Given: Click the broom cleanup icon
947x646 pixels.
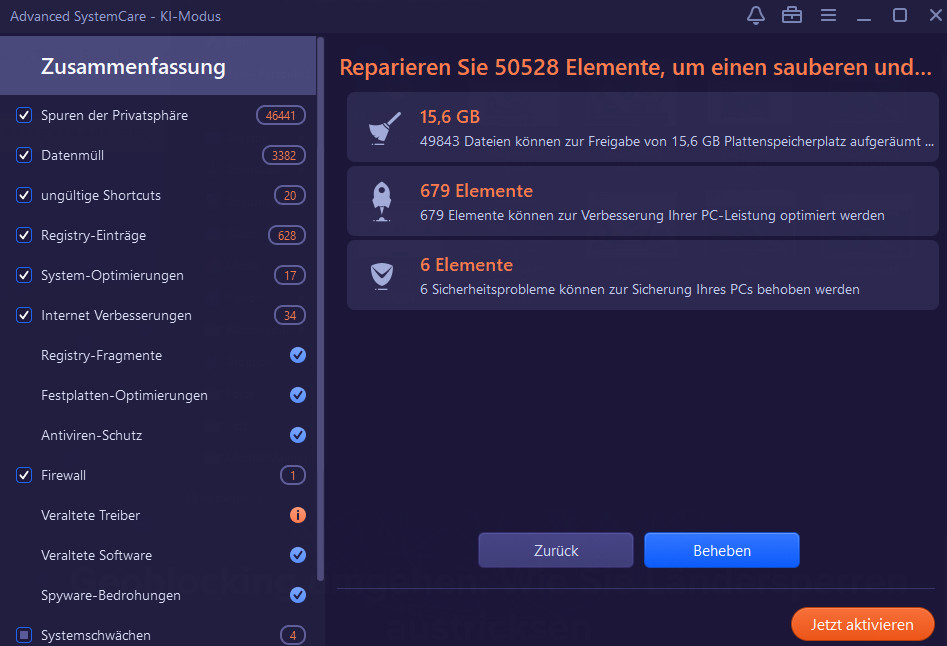Looking at the screenshot, I should point(384,128).
